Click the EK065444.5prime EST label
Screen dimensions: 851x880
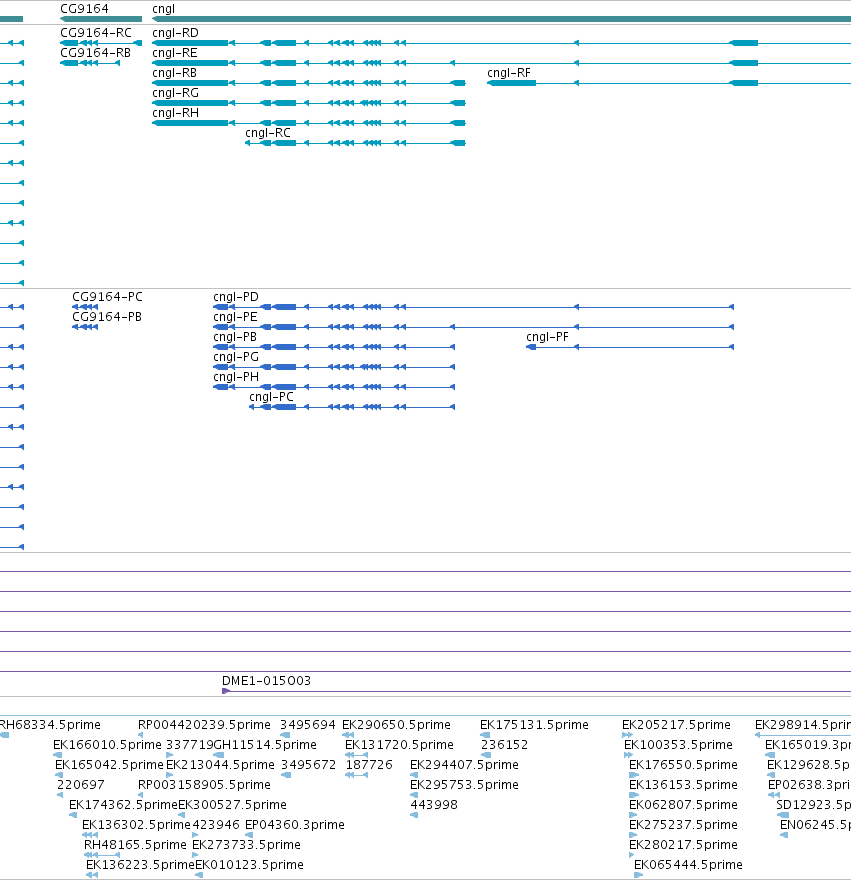tap(688, 865)
